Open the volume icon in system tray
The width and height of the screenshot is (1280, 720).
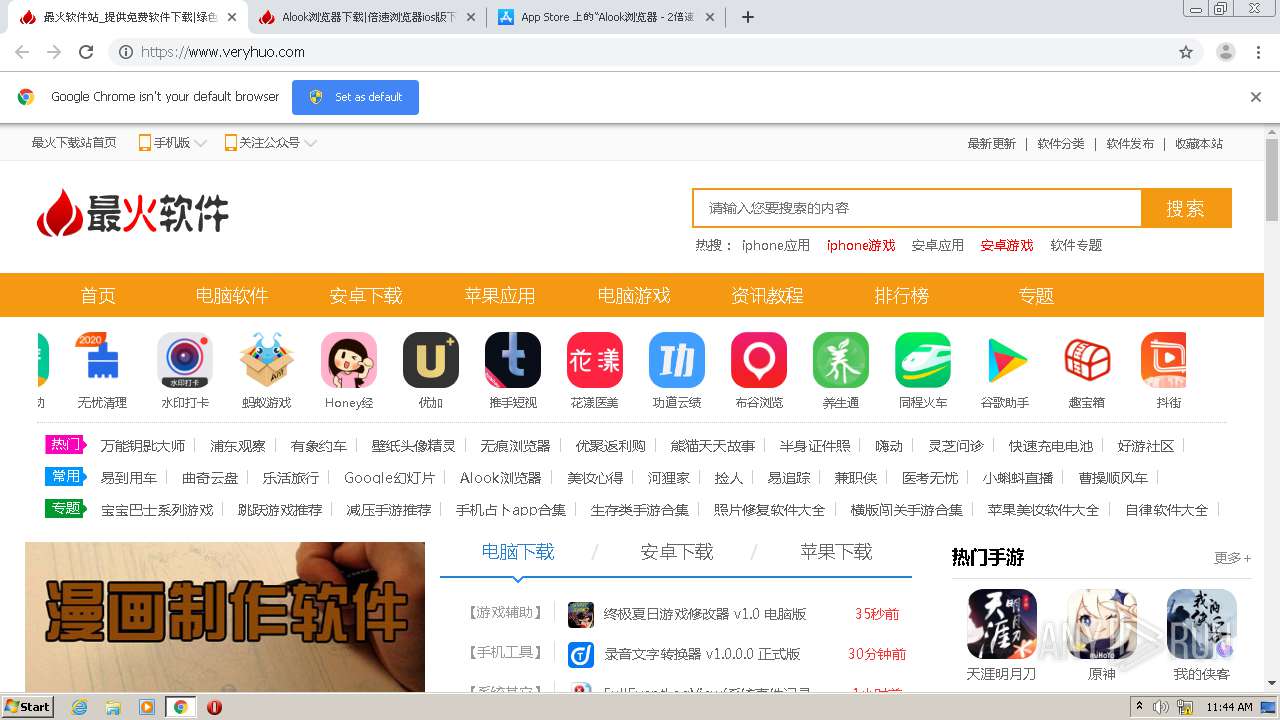[1160, 707]
